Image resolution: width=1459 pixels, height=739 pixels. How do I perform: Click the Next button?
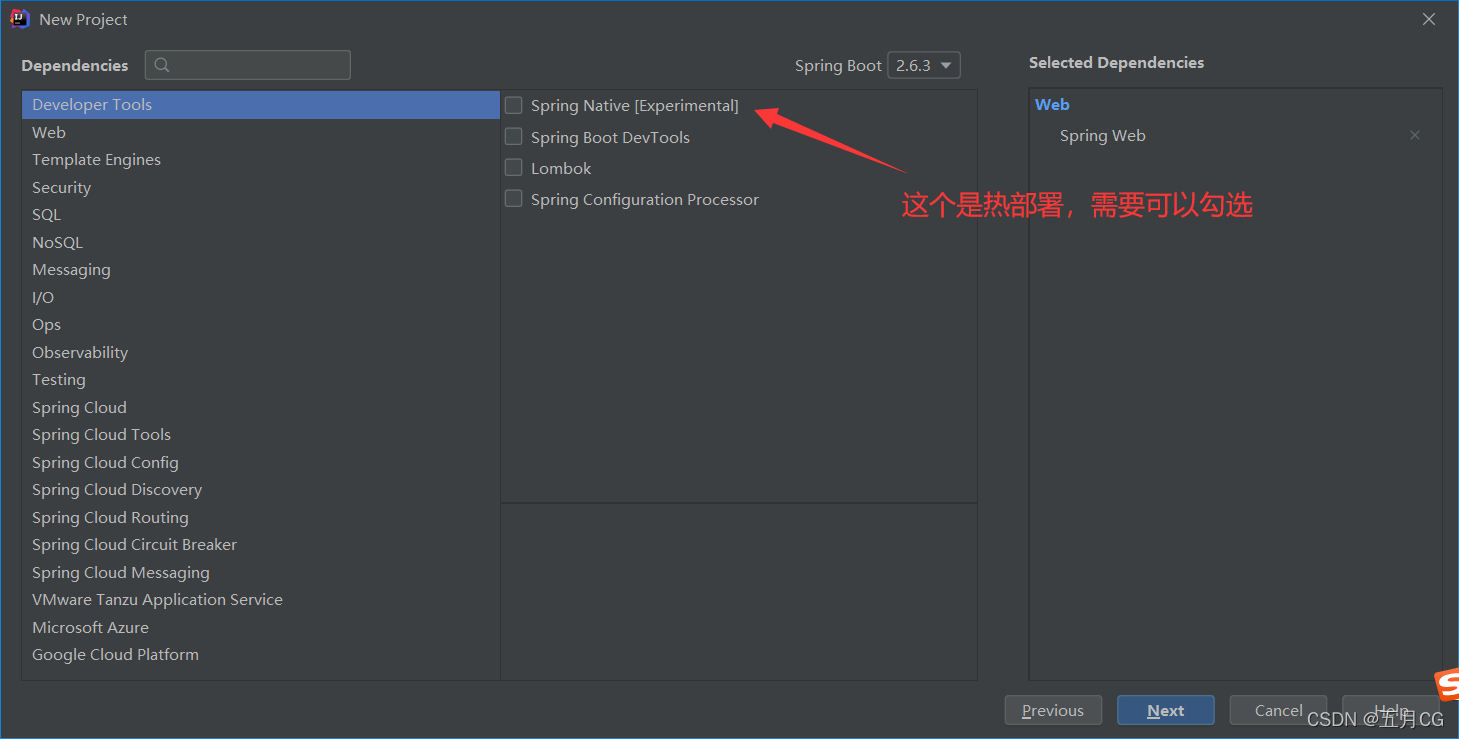[x=1166, y=710]
